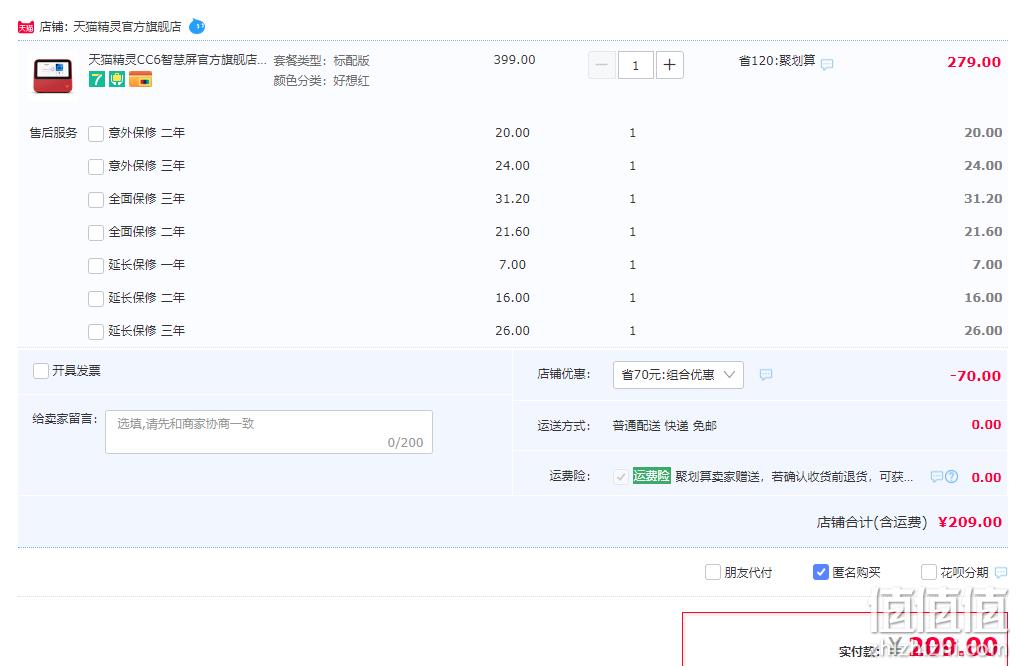Click the store total ¥209.00

click(x=970, y=522)
